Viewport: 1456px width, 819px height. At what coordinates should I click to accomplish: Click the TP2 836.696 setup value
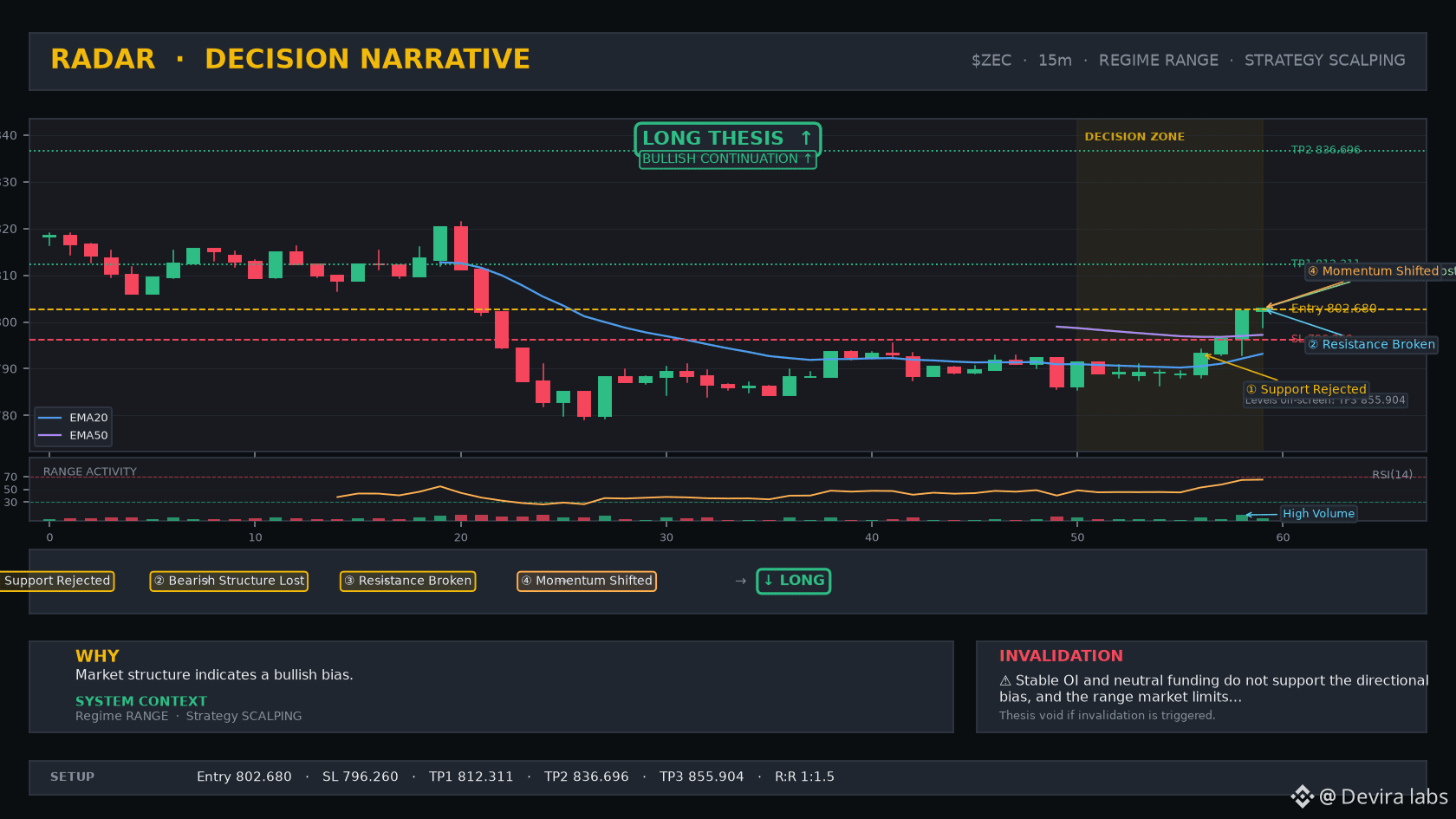click(586, 777)
